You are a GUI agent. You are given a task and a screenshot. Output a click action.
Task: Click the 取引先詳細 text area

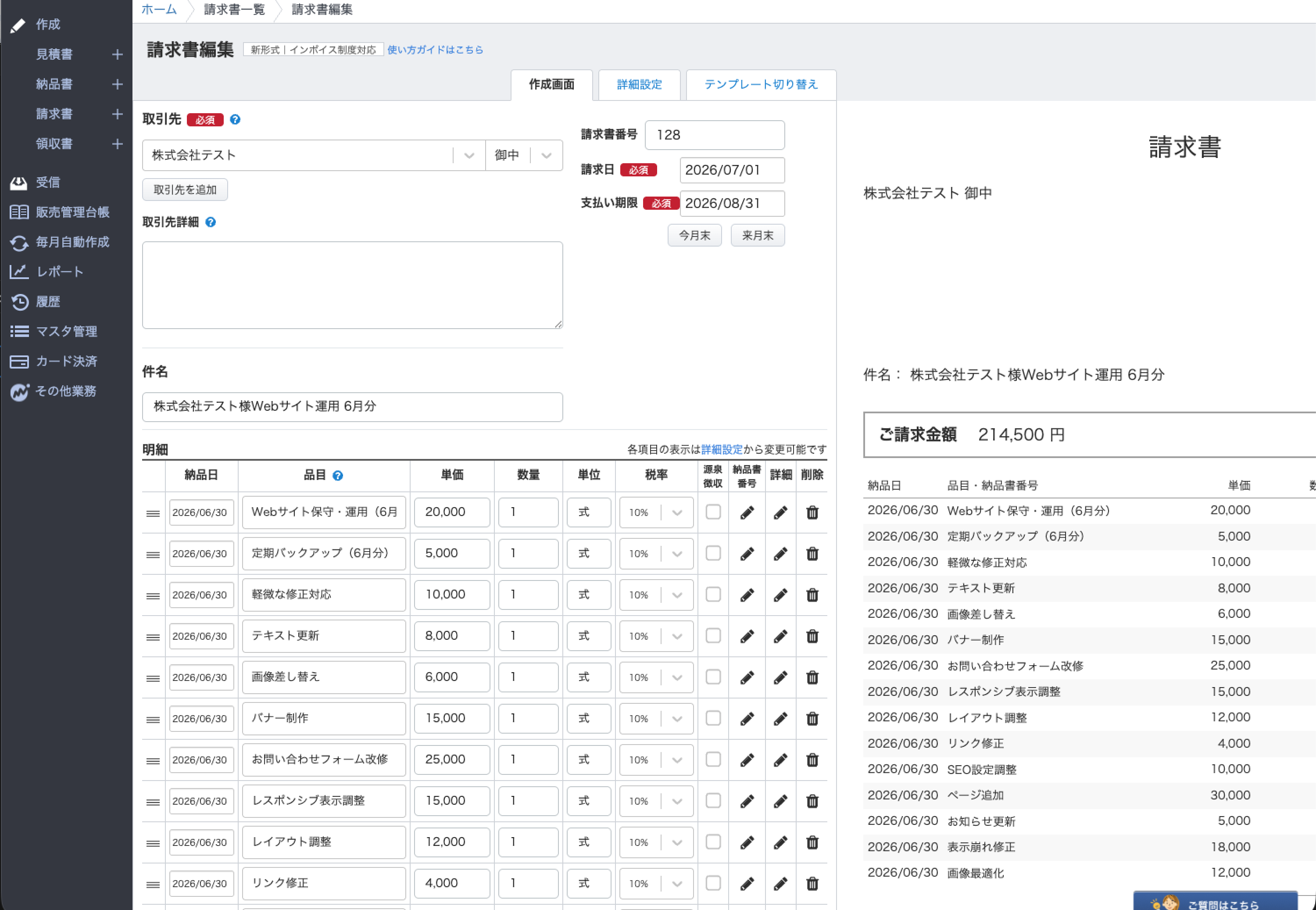click(x=352, y=285)
